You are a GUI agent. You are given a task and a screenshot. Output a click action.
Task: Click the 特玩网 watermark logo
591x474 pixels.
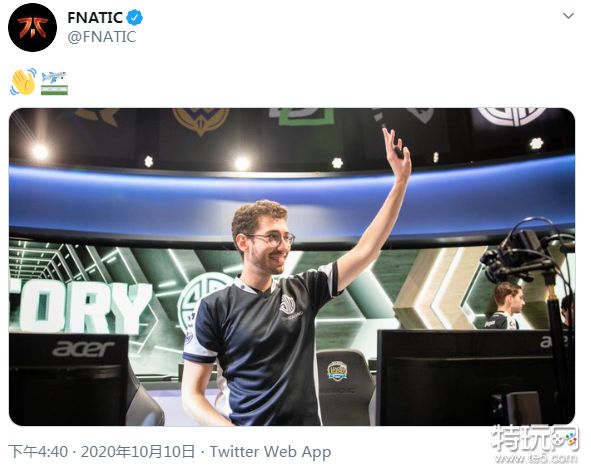[x=535, y=438]
